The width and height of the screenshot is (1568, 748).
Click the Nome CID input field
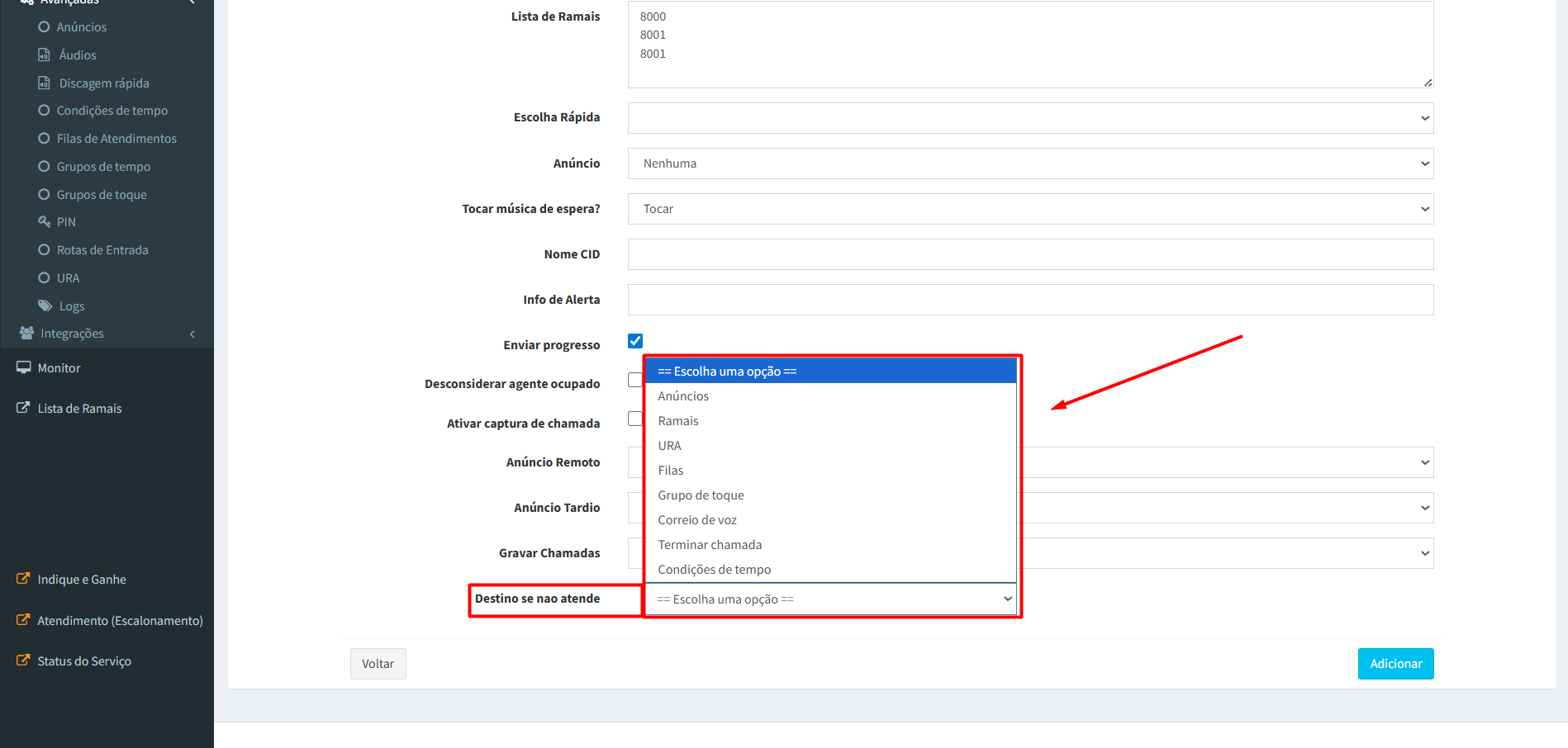1029,254
